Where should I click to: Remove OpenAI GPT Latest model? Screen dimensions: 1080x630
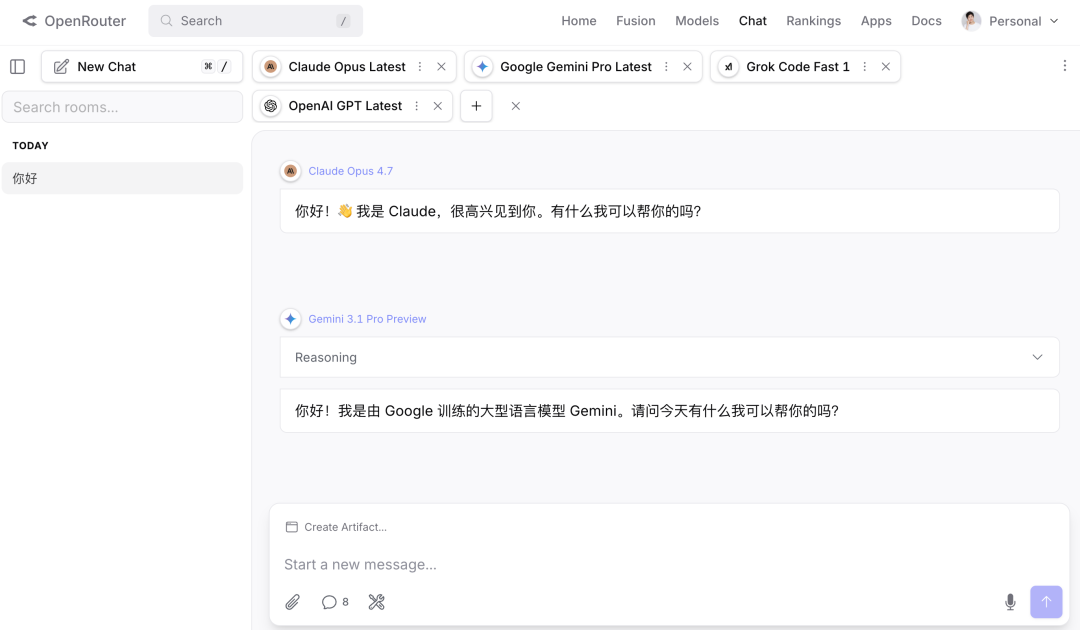click(x=437, y=106)
